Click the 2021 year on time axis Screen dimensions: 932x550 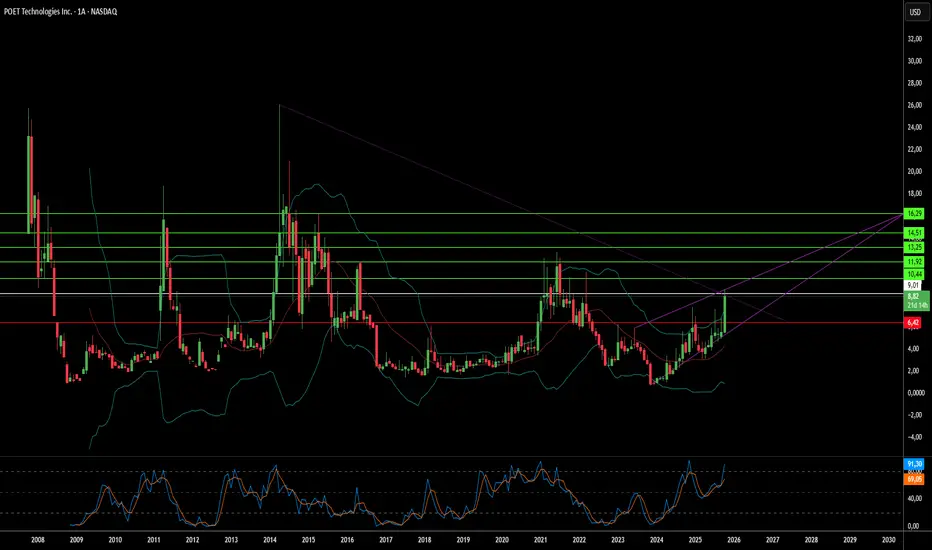coord(540,540)
